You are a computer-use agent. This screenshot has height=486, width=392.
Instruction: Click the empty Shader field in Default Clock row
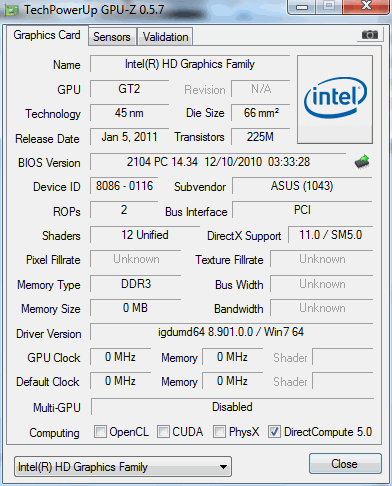(x=343, y=381)
